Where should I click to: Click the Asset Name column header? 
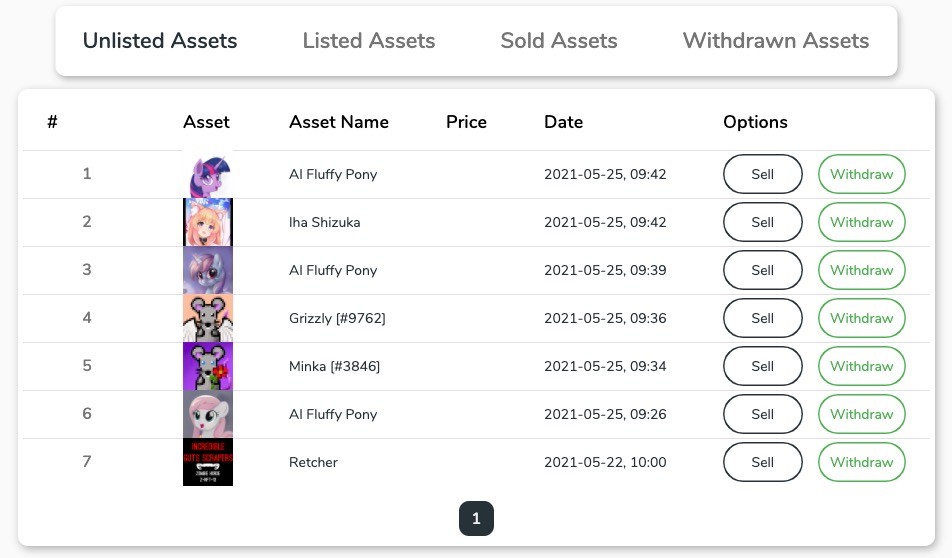[x=339, y=122]
